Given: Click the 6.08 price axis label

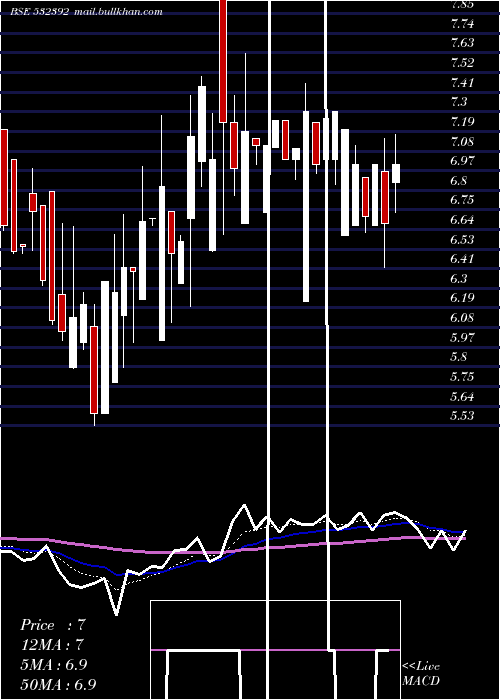Looking at the screenshot, I should click(462, 317).
